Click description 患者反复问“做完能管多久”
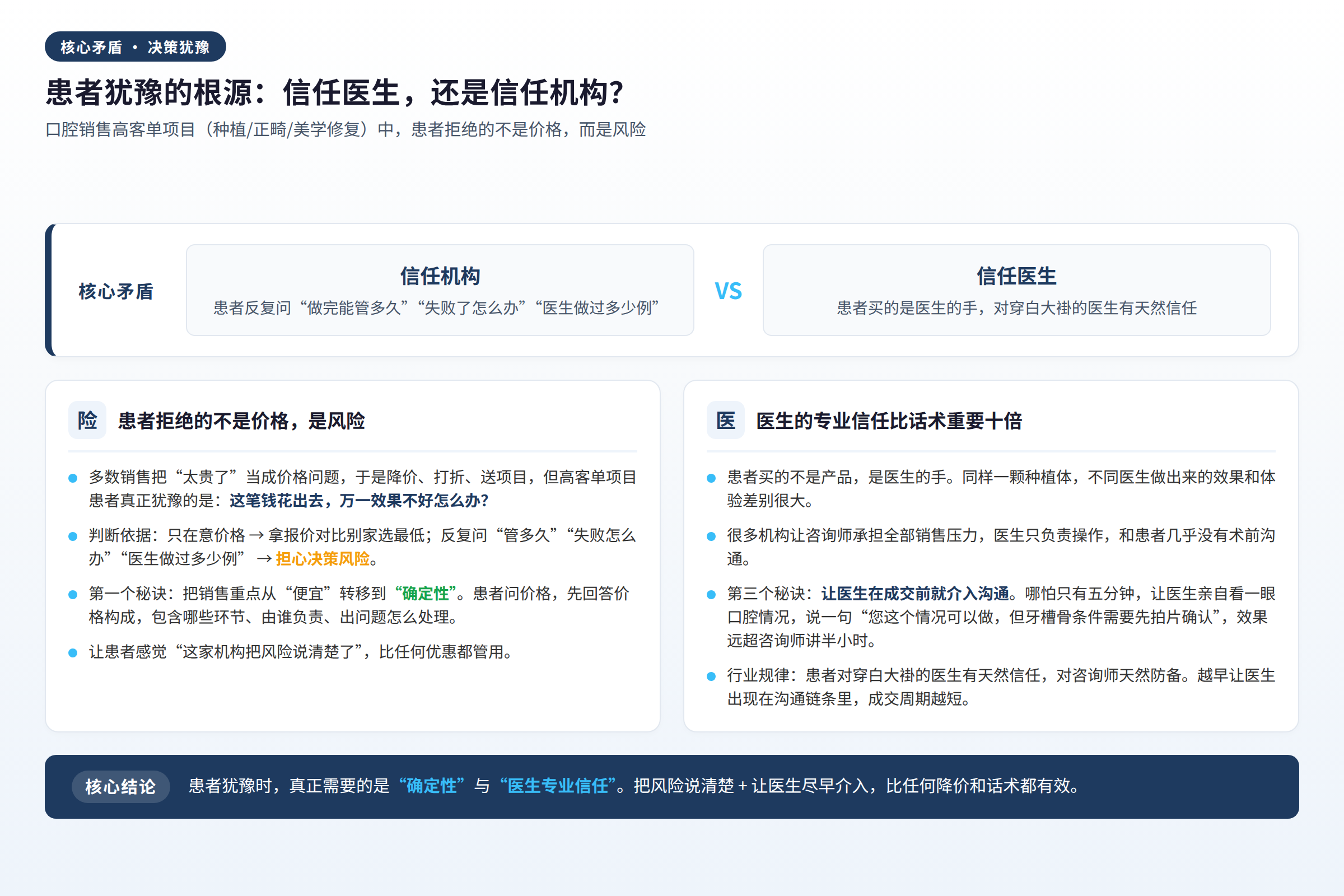This screenshot has height=896, width=1344. (436, 308)
